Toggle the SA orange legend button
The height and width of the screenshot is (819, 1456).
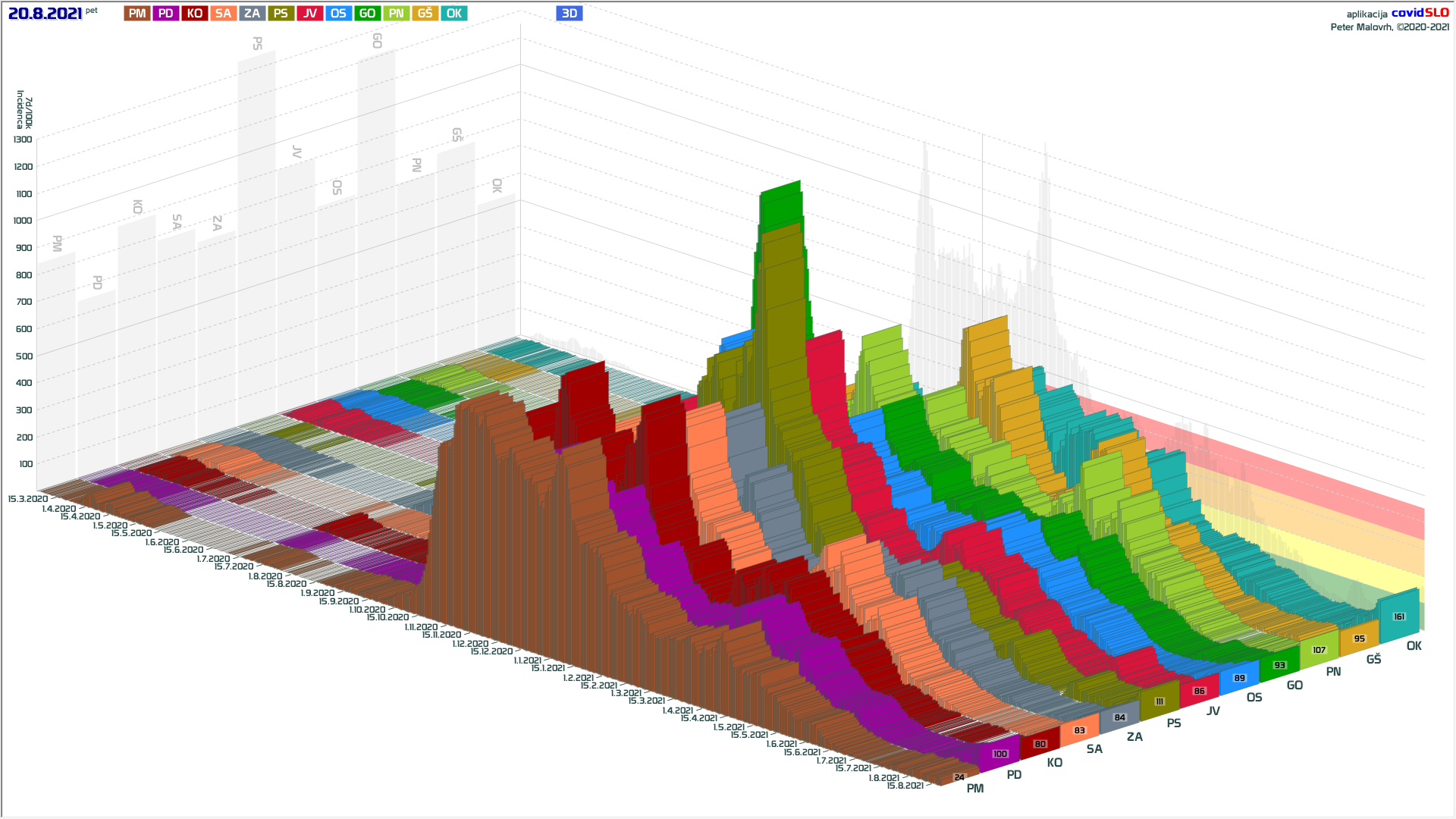223,14
